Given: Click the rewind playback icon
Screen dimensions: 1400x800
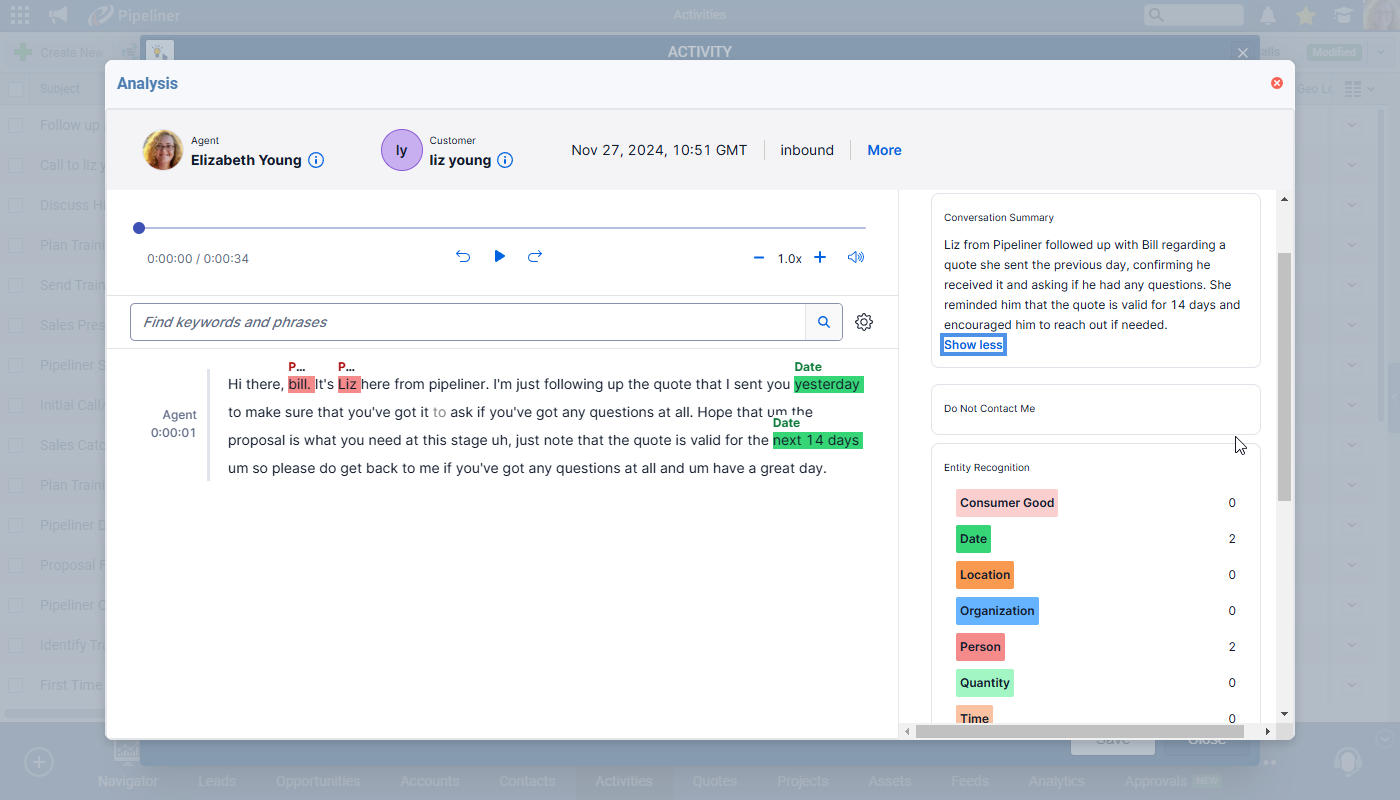Looking at the screenshot, I should (x=463, y=257).
